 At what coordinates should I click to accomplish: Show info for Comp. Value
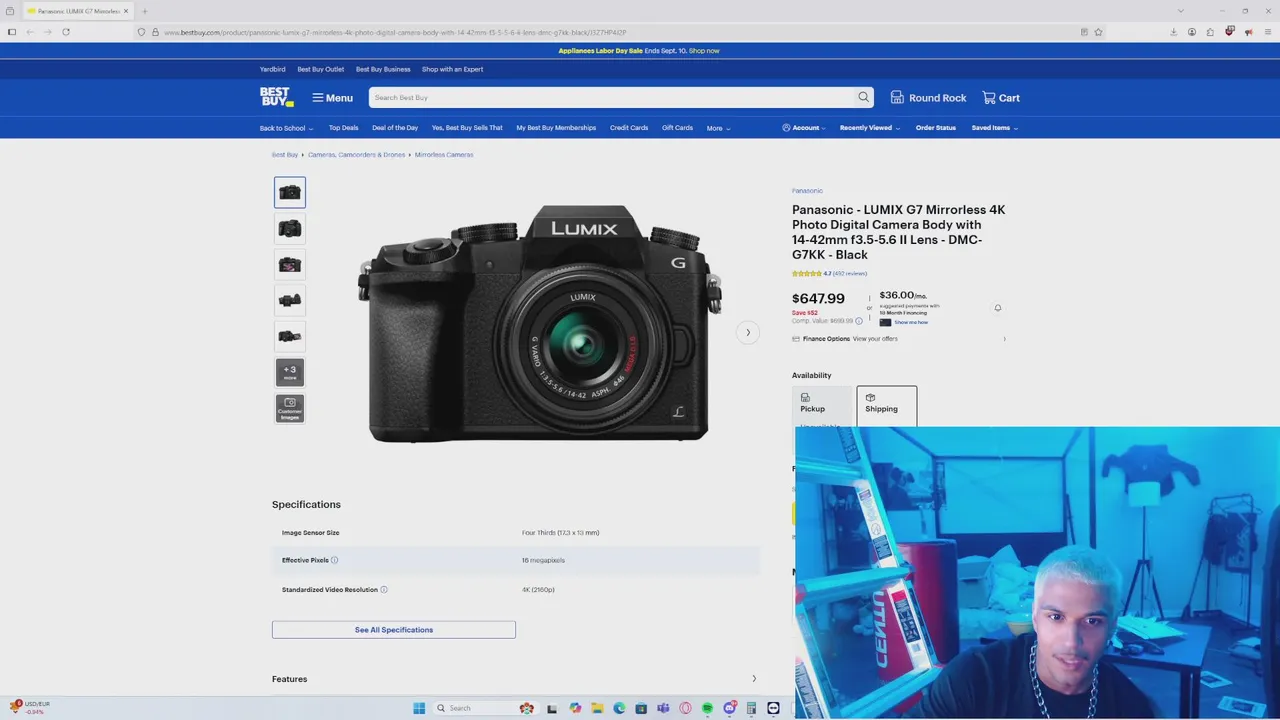tap(859, 321)
